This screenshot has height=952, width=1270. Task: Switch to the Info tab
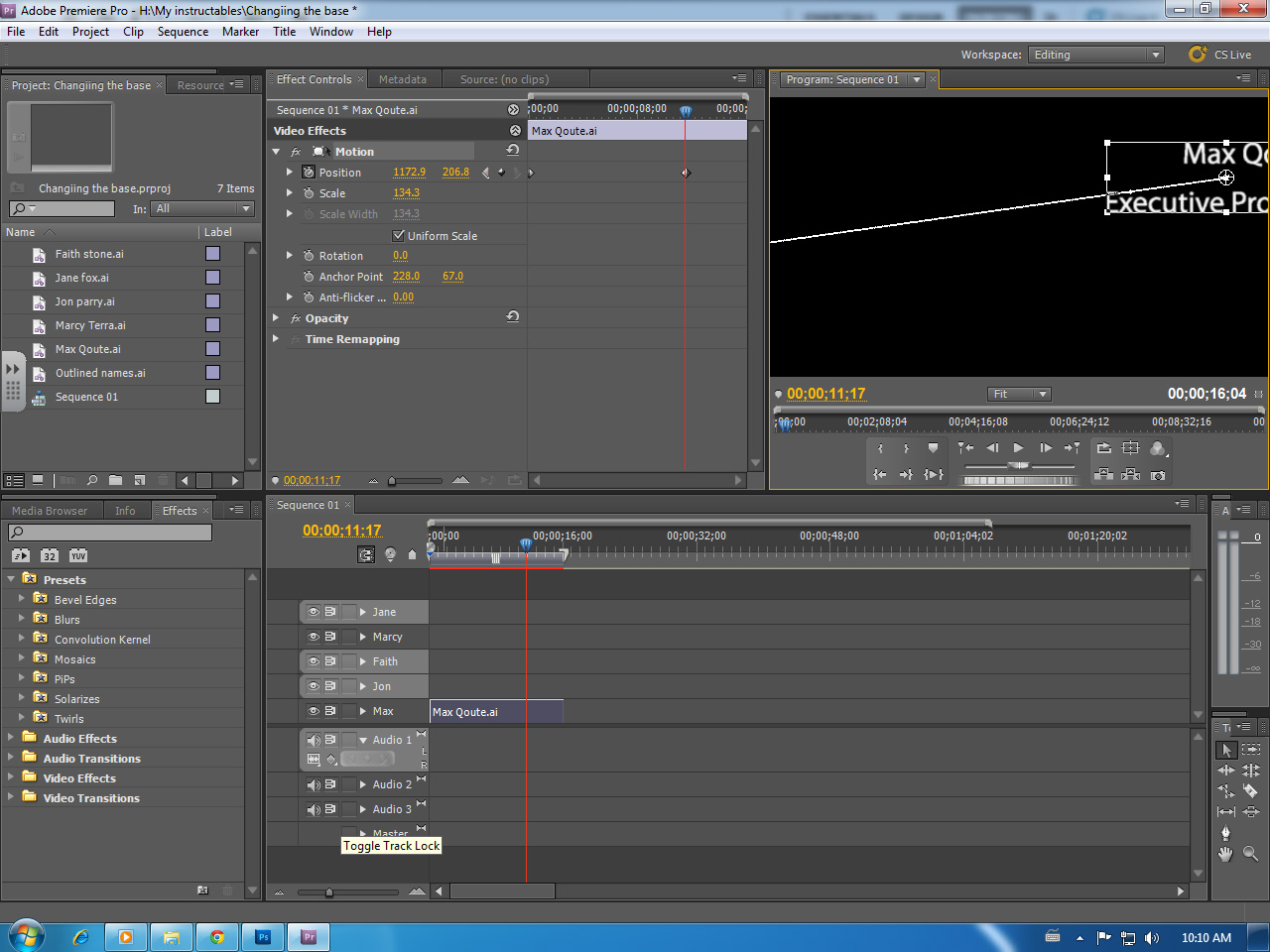pos(125,511)
